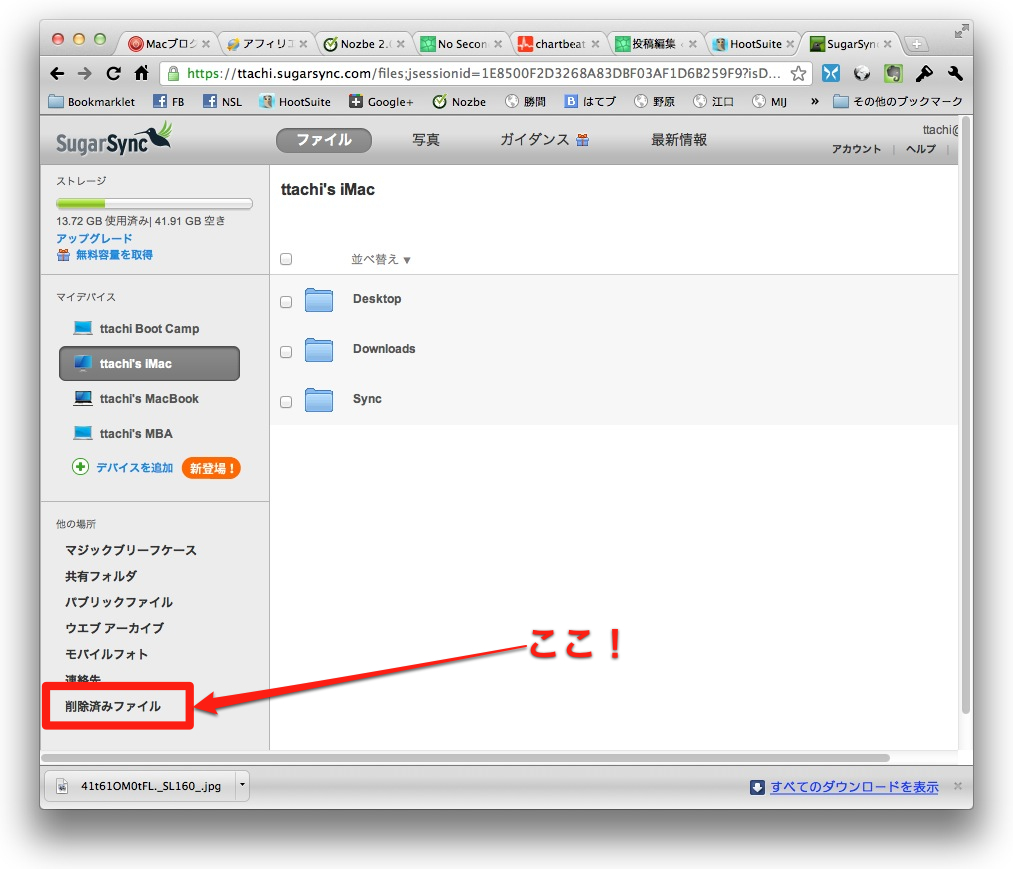Switch to the 写真 tab
Viewport: 1013px width, 869px height.
point(426,140)
